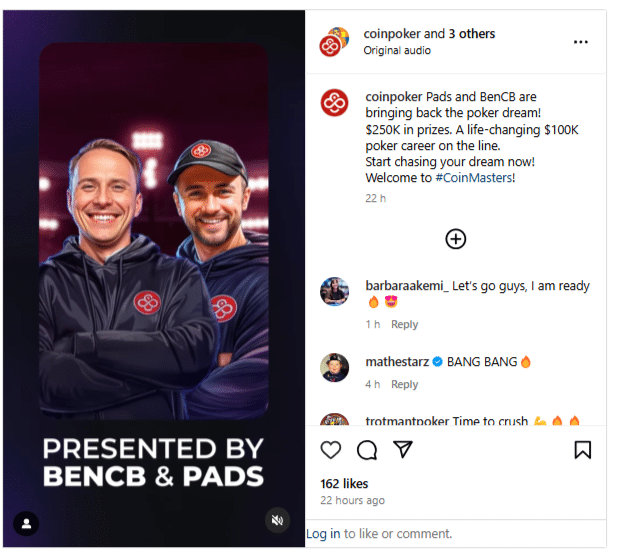
Task: Share the post with the paper plane icon
Action: click(403, 449)
